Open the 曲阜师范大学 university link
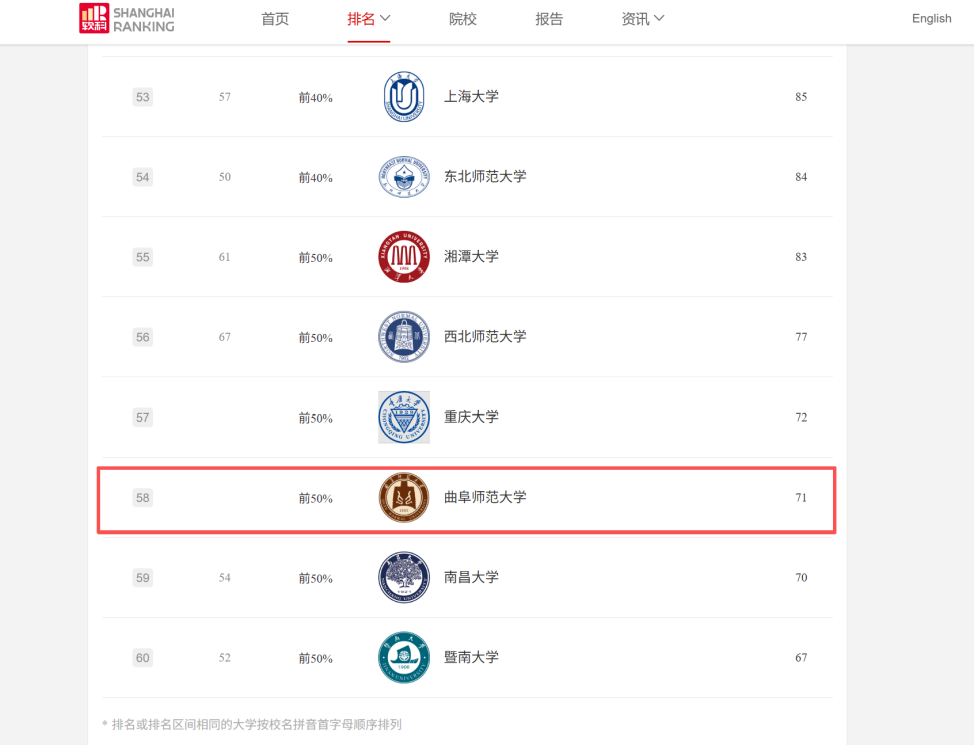Screen dimensions: 974x745 pos(485,497)
